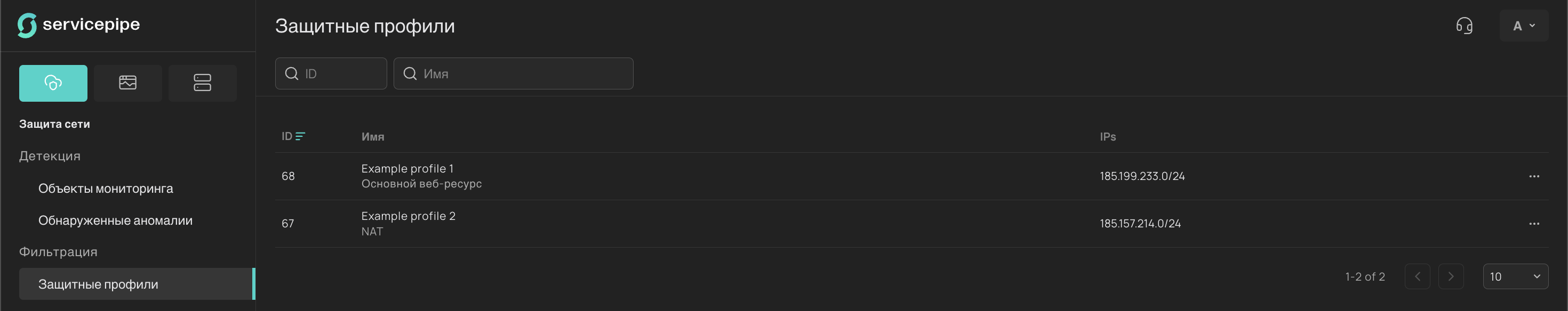Open the web protection section icon
This screenshot has width=1568, height=311.
[x=128, y=83]
